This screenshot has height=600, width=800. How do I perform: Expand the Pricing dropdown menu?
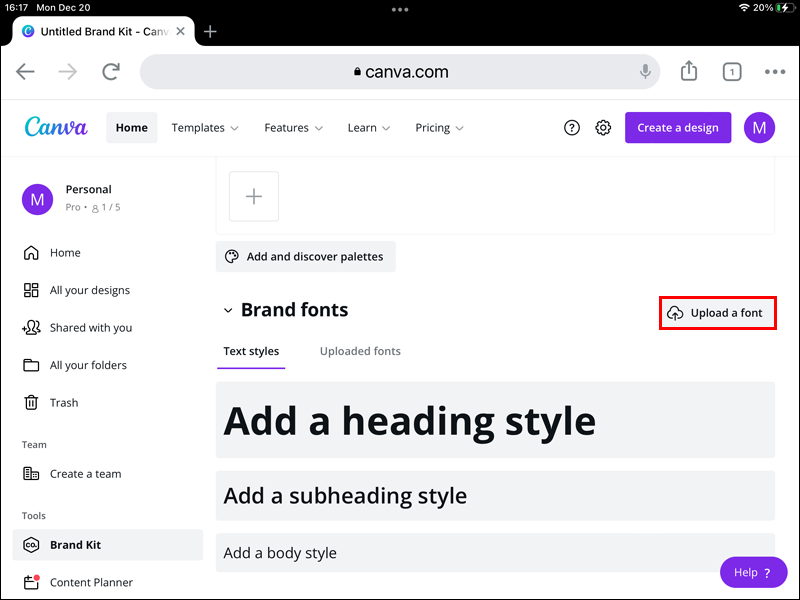pos(439,128)
